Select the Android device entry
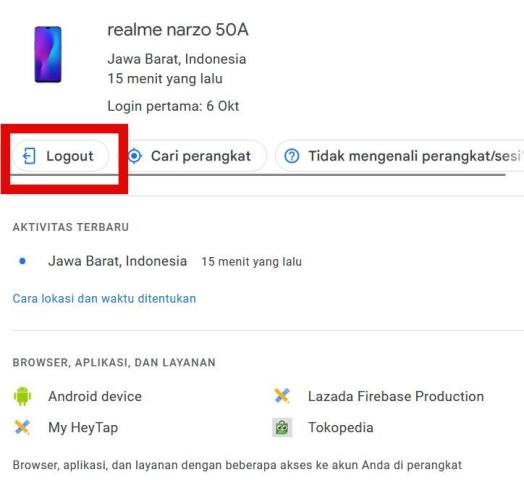The height and width of the screenshot is (480, 524). coord(95,396)
